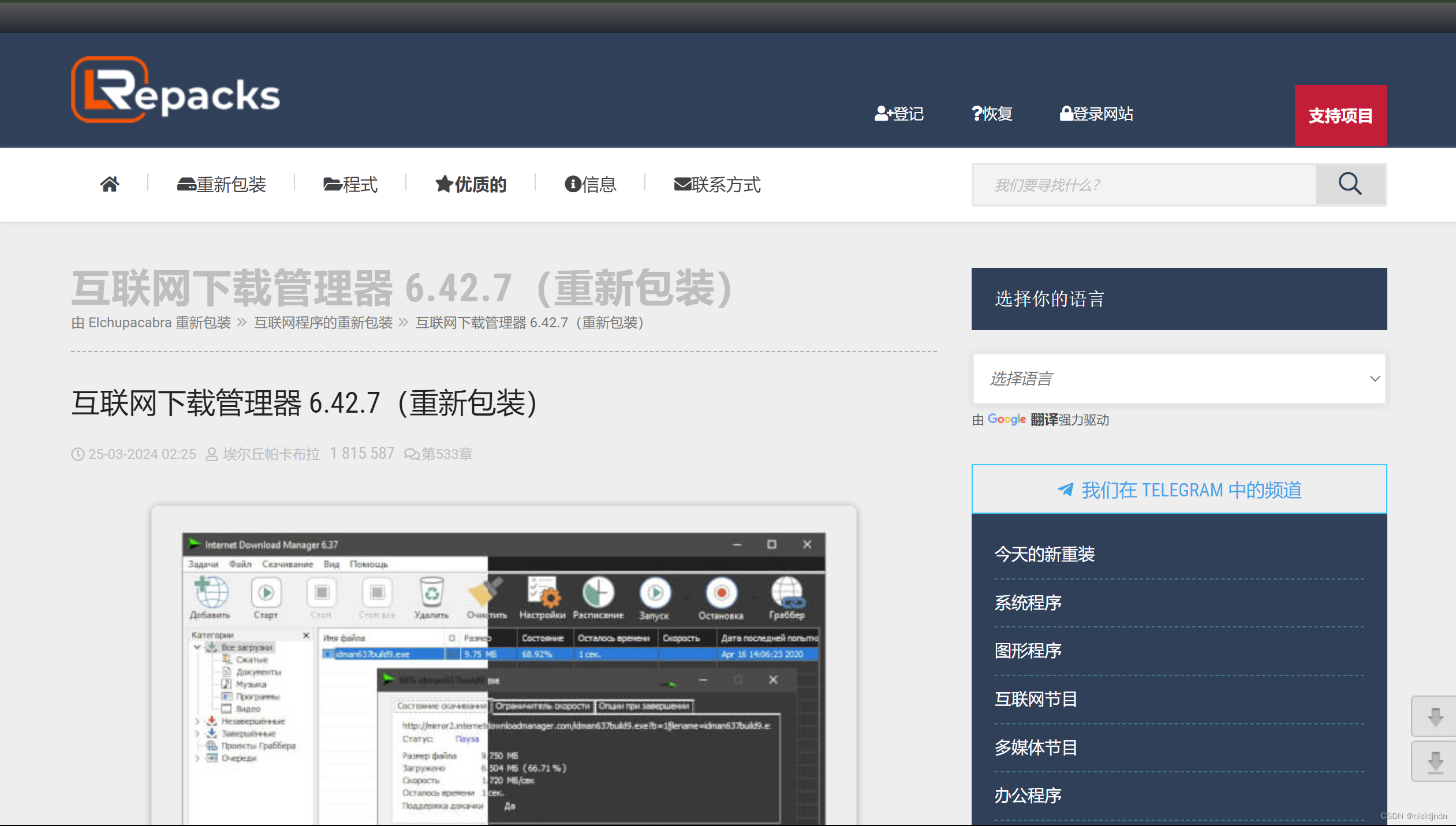
Task: Select 优质的 in the navigation bar
Action: tap(470, 184)
